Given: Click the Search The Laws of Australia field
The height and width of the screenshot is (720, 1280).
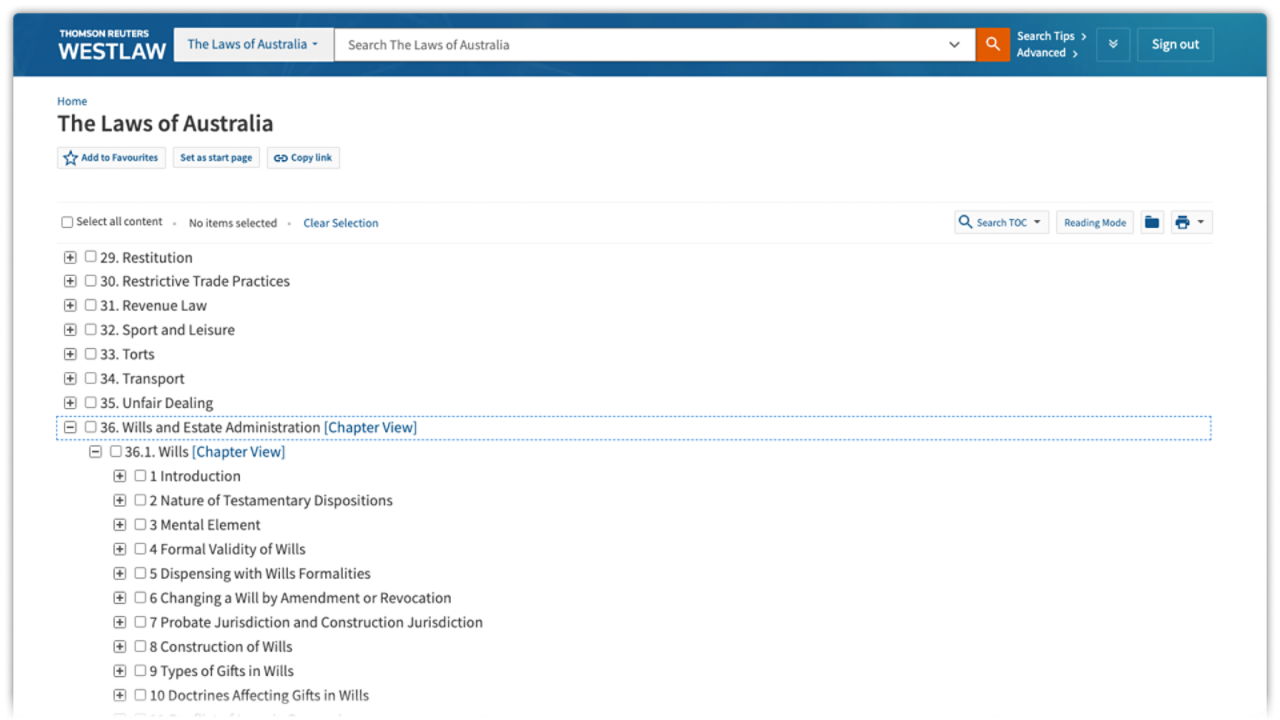Looking at the screenshot, I should click(640, 44).
